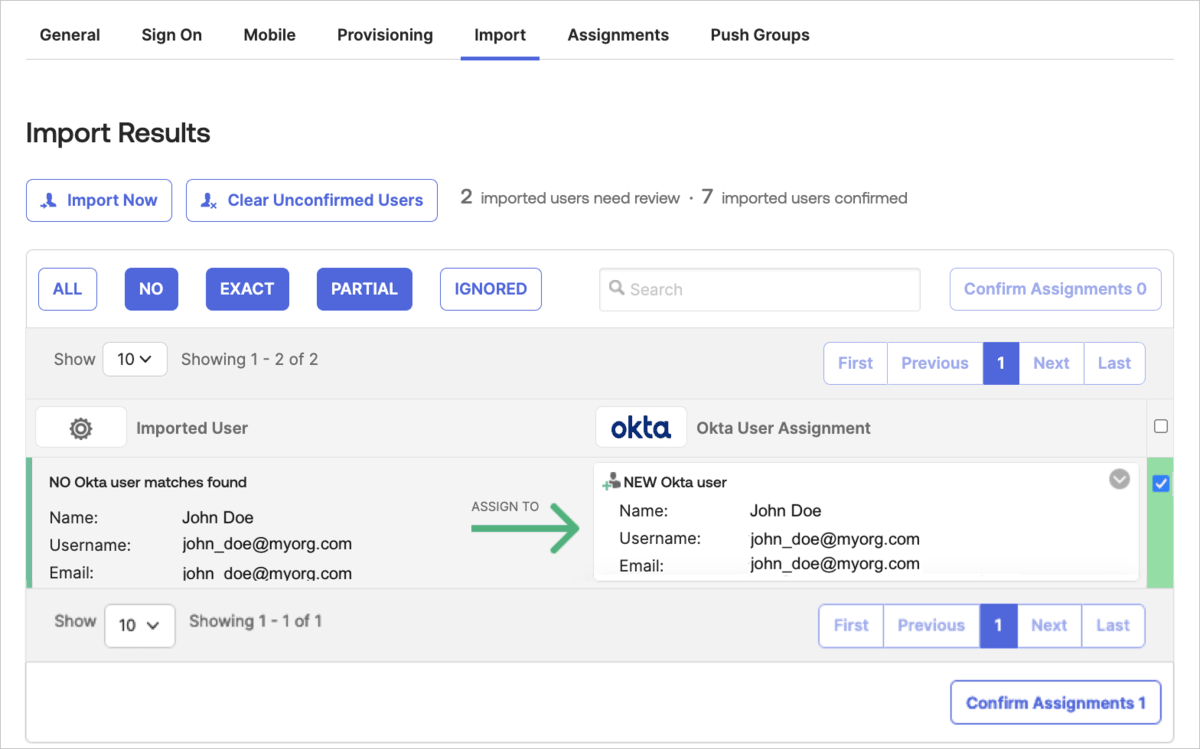This screenshot has height=749, width=1200.
Task: Click Confirm Assignments 0 button
Action: tap(1055, 289)
